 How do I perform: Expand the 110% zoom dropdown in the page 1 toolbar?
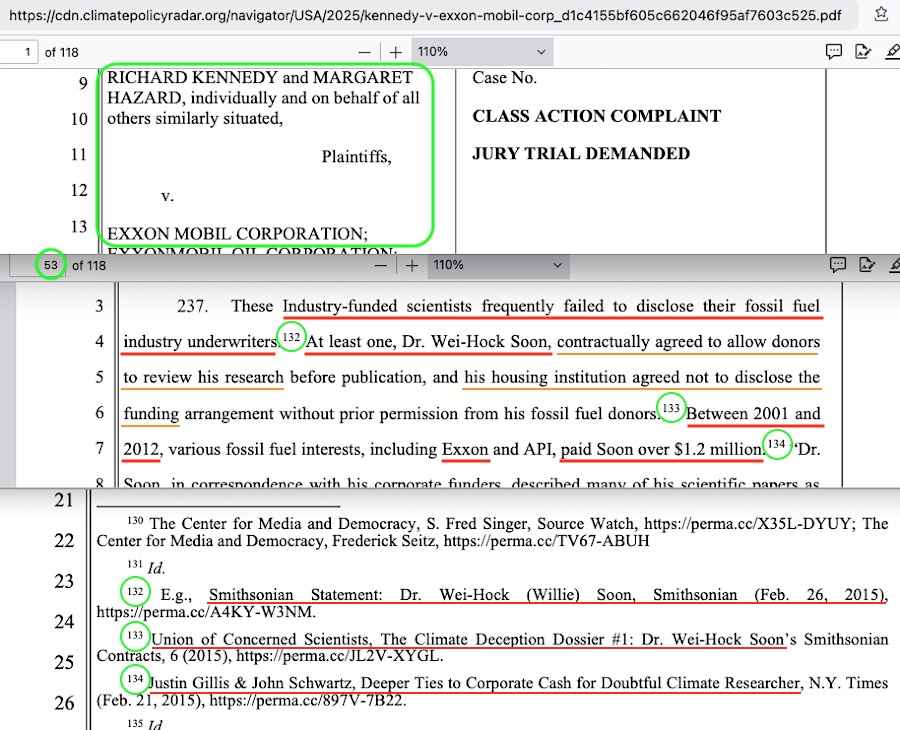click(x=484, y=52)
